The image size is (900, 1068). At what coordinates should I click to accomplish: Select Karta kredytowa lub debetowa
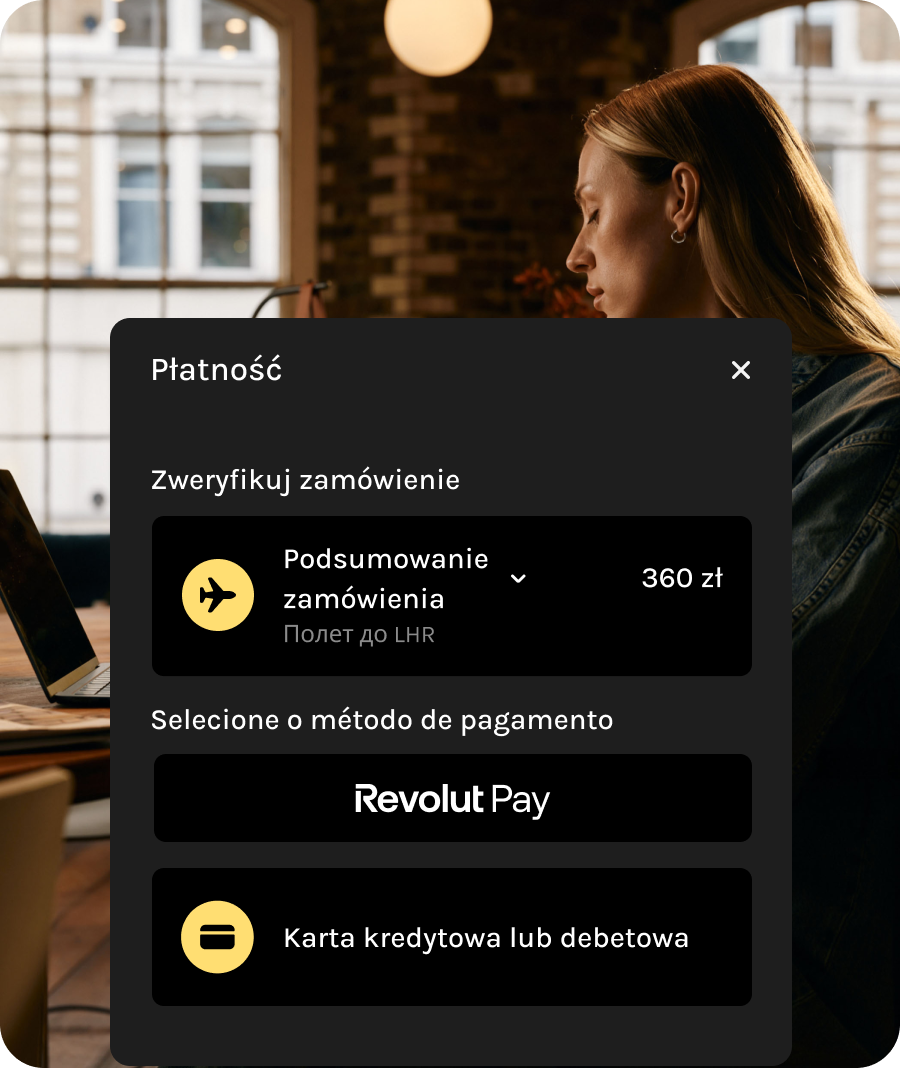pos(486,938)
